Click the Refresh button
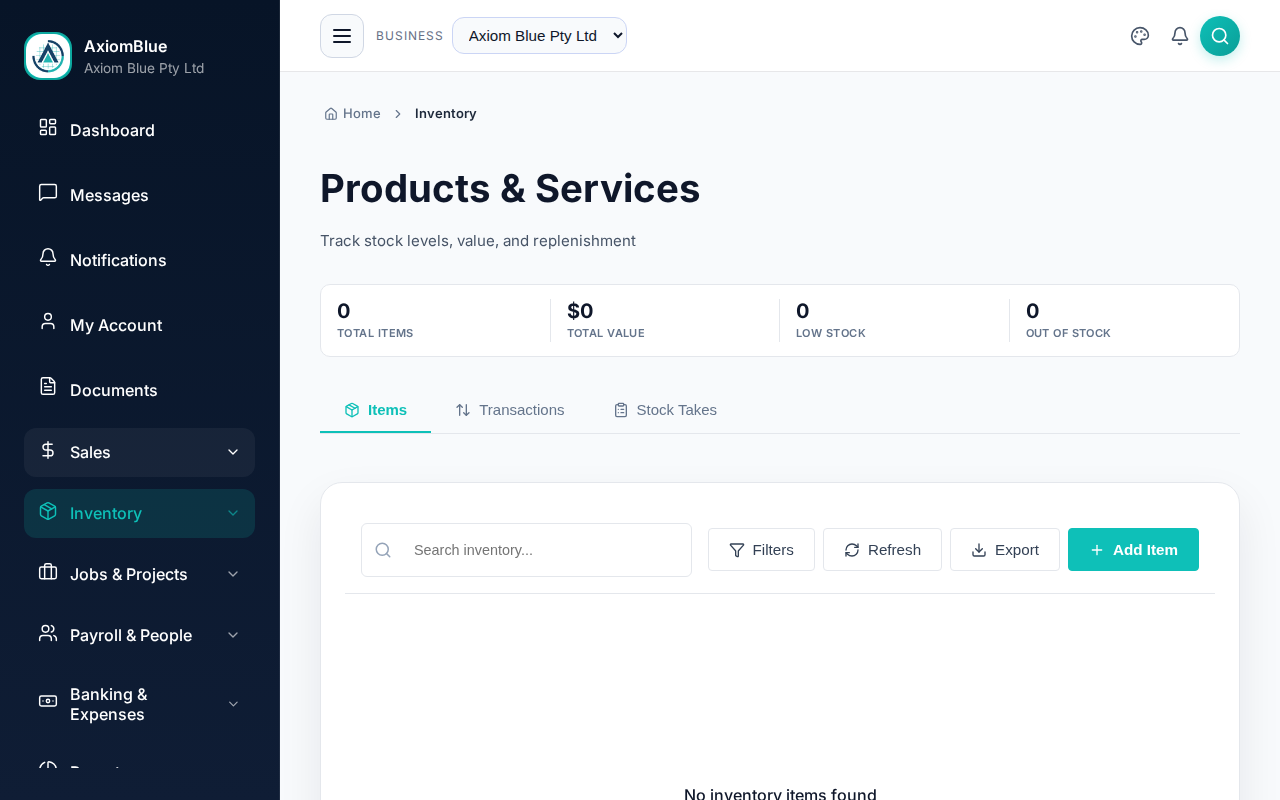1280x800 pixels. click(882, 550)
